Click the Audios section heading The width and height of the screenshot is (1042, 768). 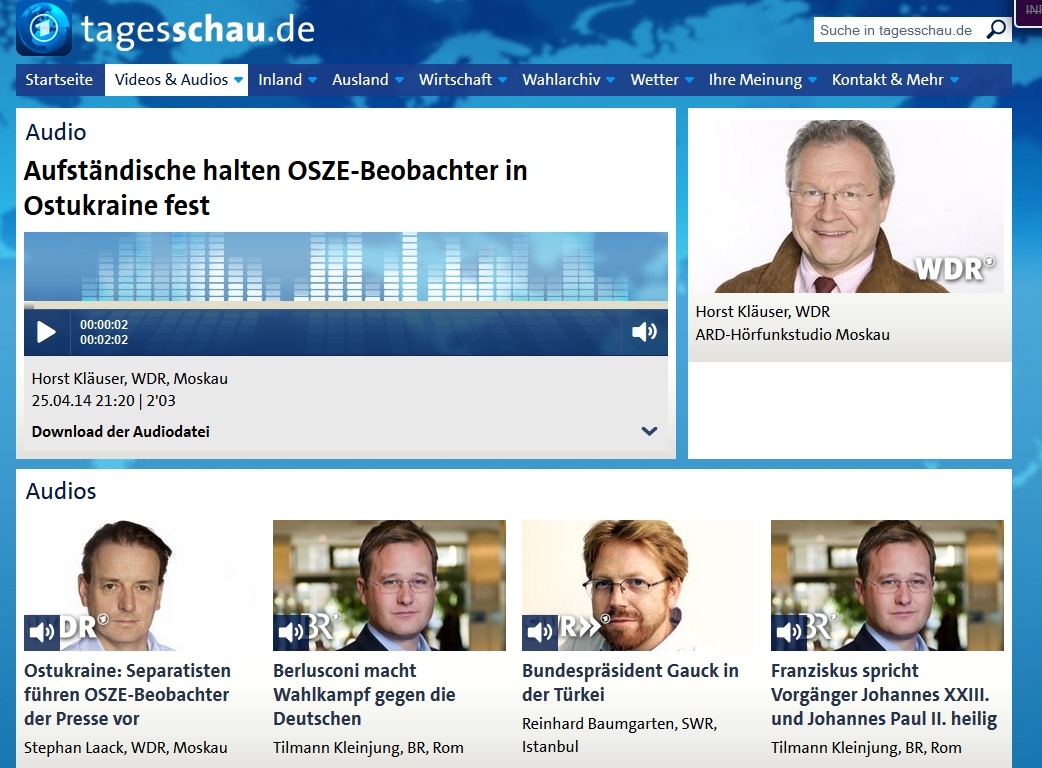(61, 491)
